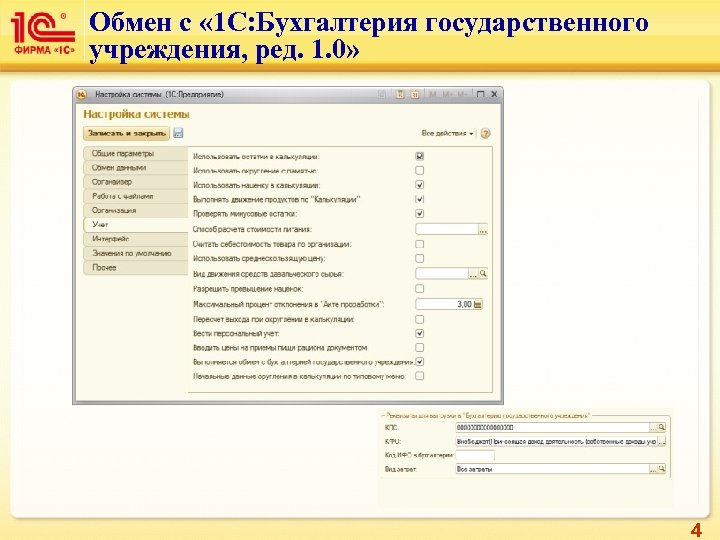
Task: Maximize the Настройка системы window
Action: click(x=480, y=94)
